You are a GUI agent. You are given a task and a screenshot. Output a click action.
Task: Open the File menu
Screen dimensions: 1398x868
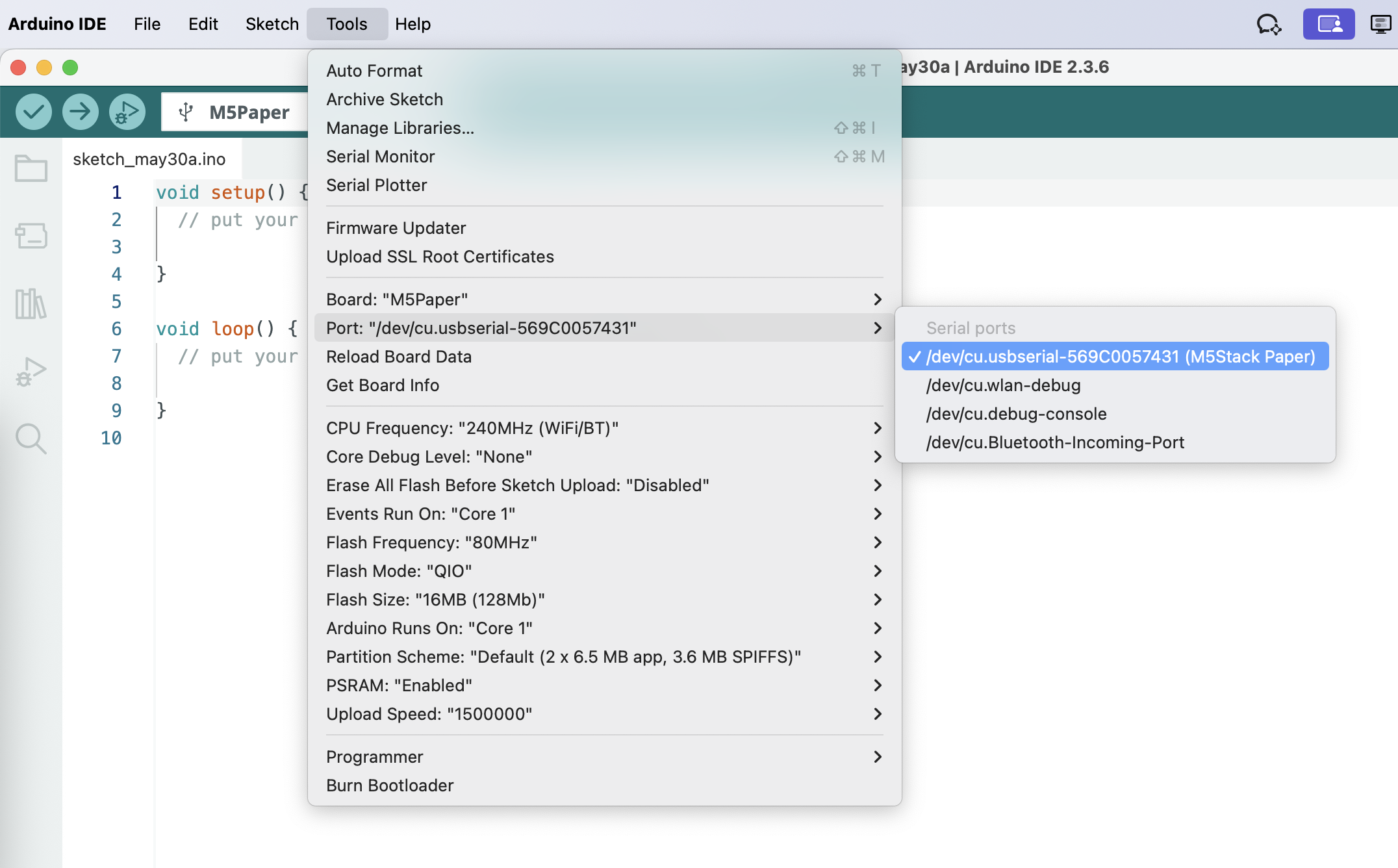pyautogui.click(x=147, y=24)
